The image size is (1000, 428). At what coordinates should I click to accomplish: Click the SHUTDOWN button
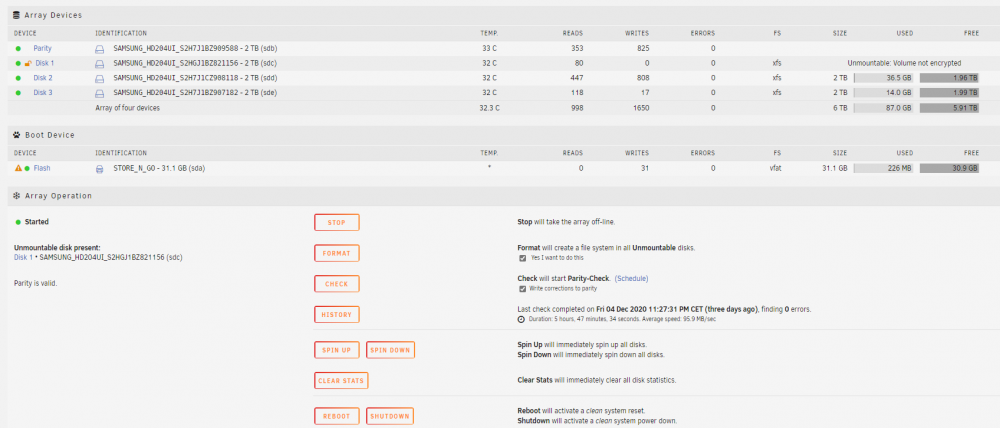pyautogui.click(x=390, y=417)
